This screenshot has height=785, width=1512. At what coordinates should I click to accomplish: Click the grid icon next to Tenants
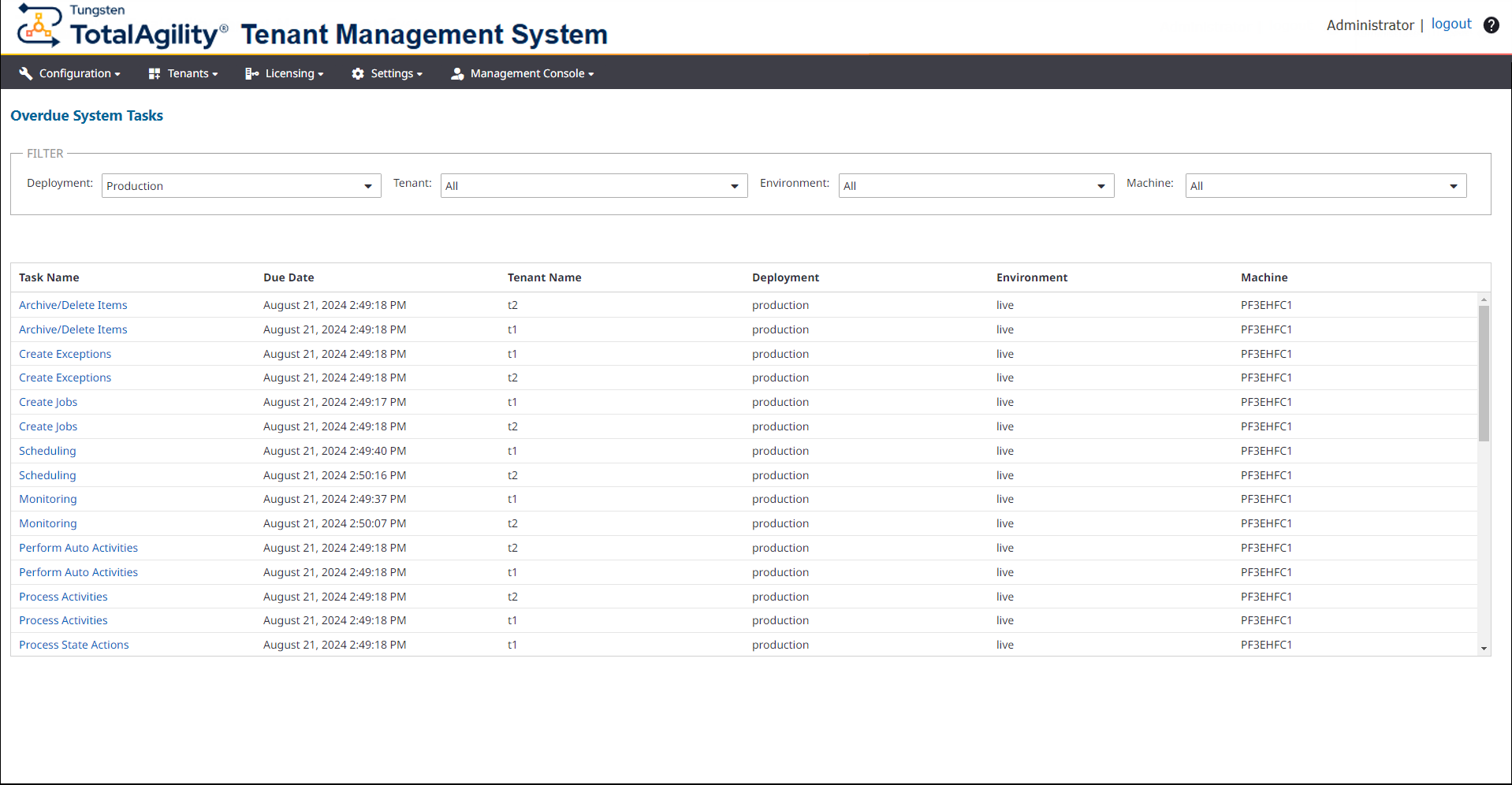[x=154, y=73]
